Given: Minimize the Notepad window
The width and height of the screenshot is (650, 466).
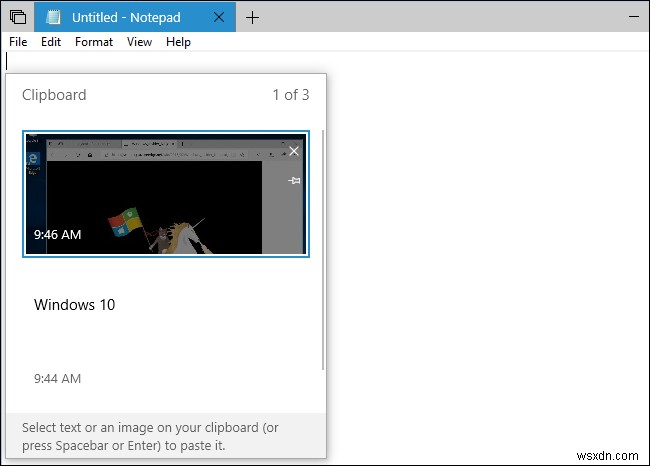Looking at the screenshot, I should pyautogui.click(x=633, y=17).
